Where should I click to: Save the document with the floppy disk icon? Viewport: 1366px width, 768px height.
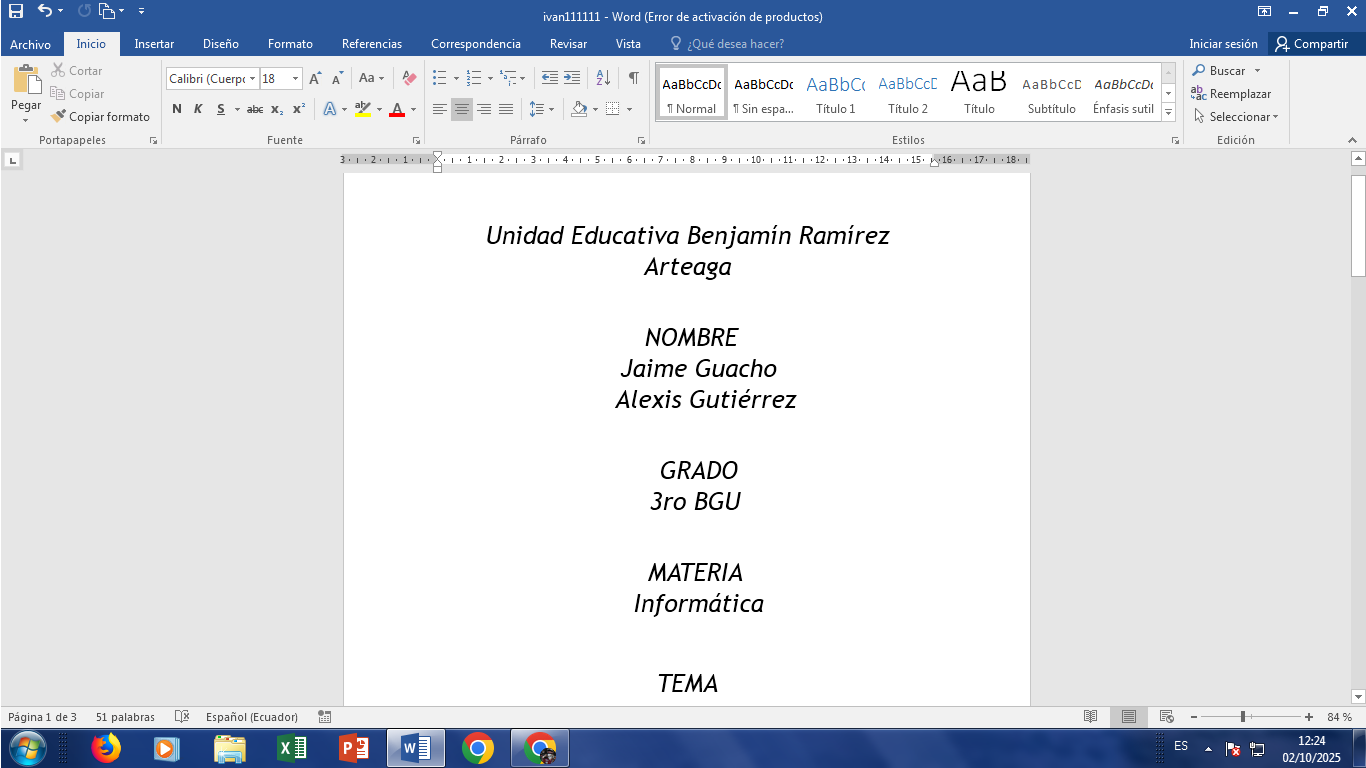coord(16,11)
